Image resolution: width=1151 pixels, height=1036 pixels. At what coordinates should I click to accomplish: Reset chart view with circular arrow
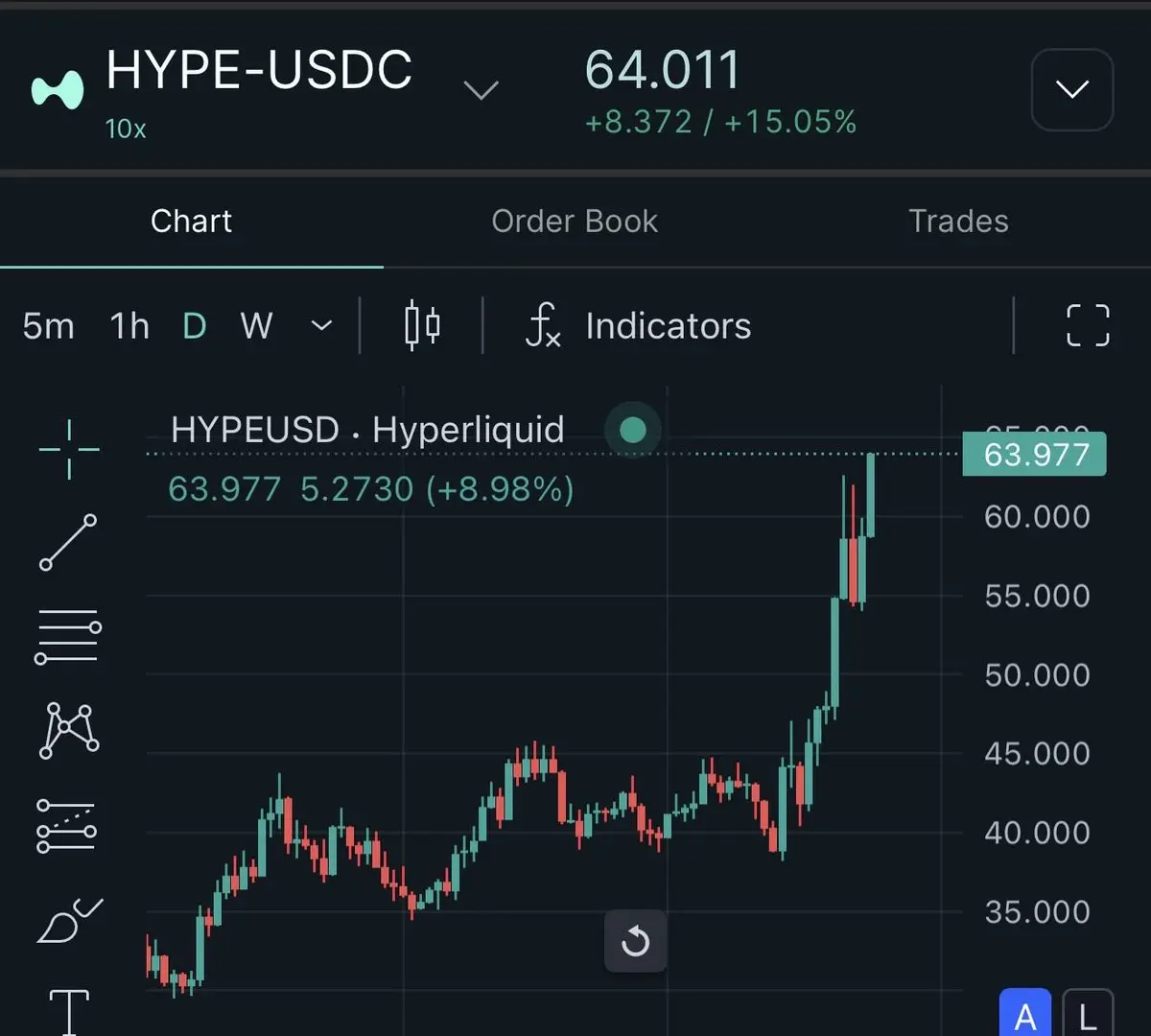(635, 942)
